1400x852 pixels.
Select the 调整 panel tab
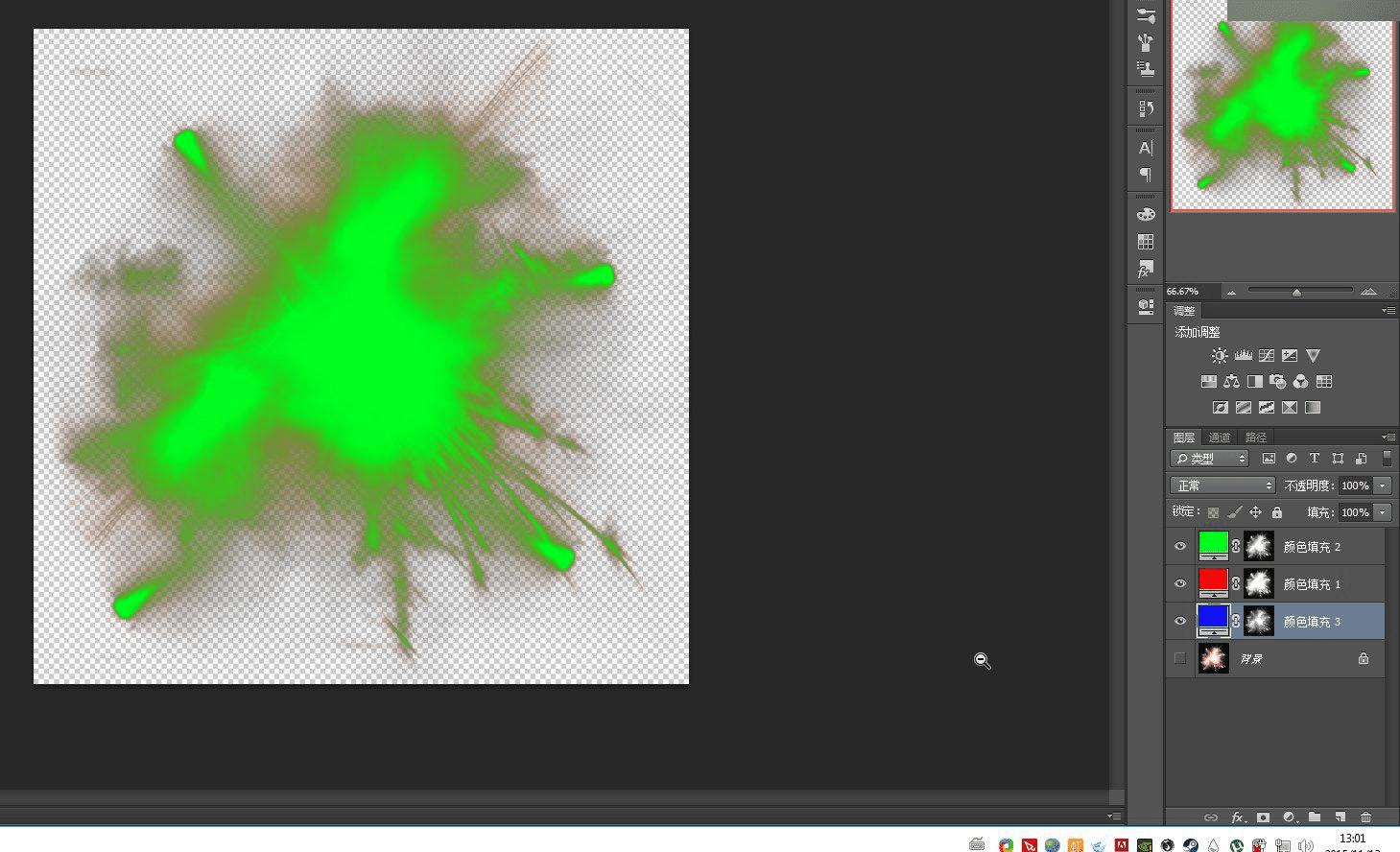pyautogui.click(x=1184, y=311)
